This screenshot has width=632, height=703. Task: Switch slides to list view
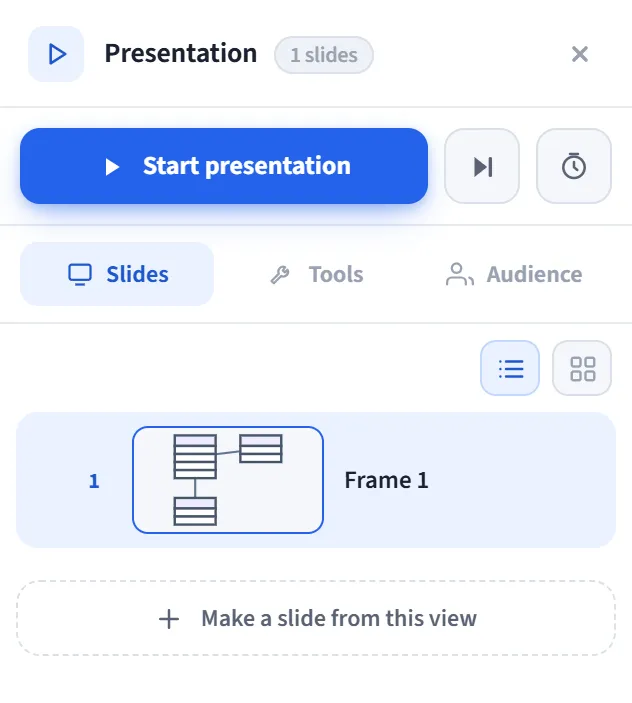[510, 368]
